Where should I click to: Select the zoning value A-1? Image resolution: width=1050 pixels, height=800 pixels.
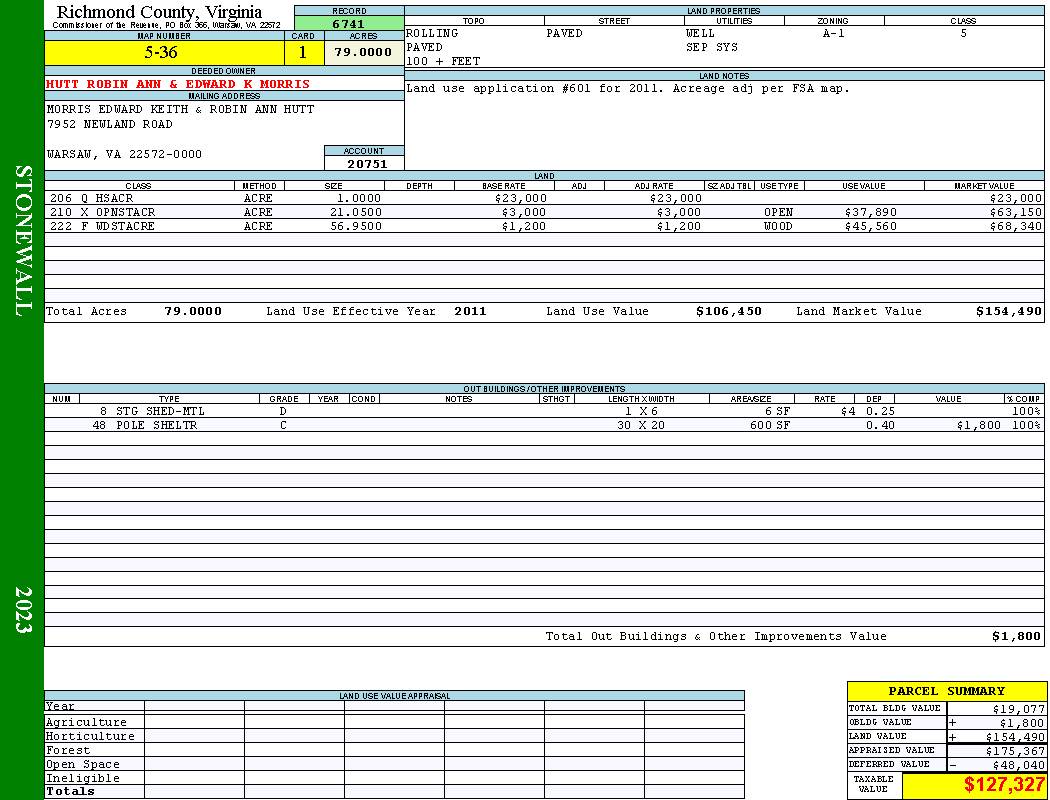tap(834, 33)
